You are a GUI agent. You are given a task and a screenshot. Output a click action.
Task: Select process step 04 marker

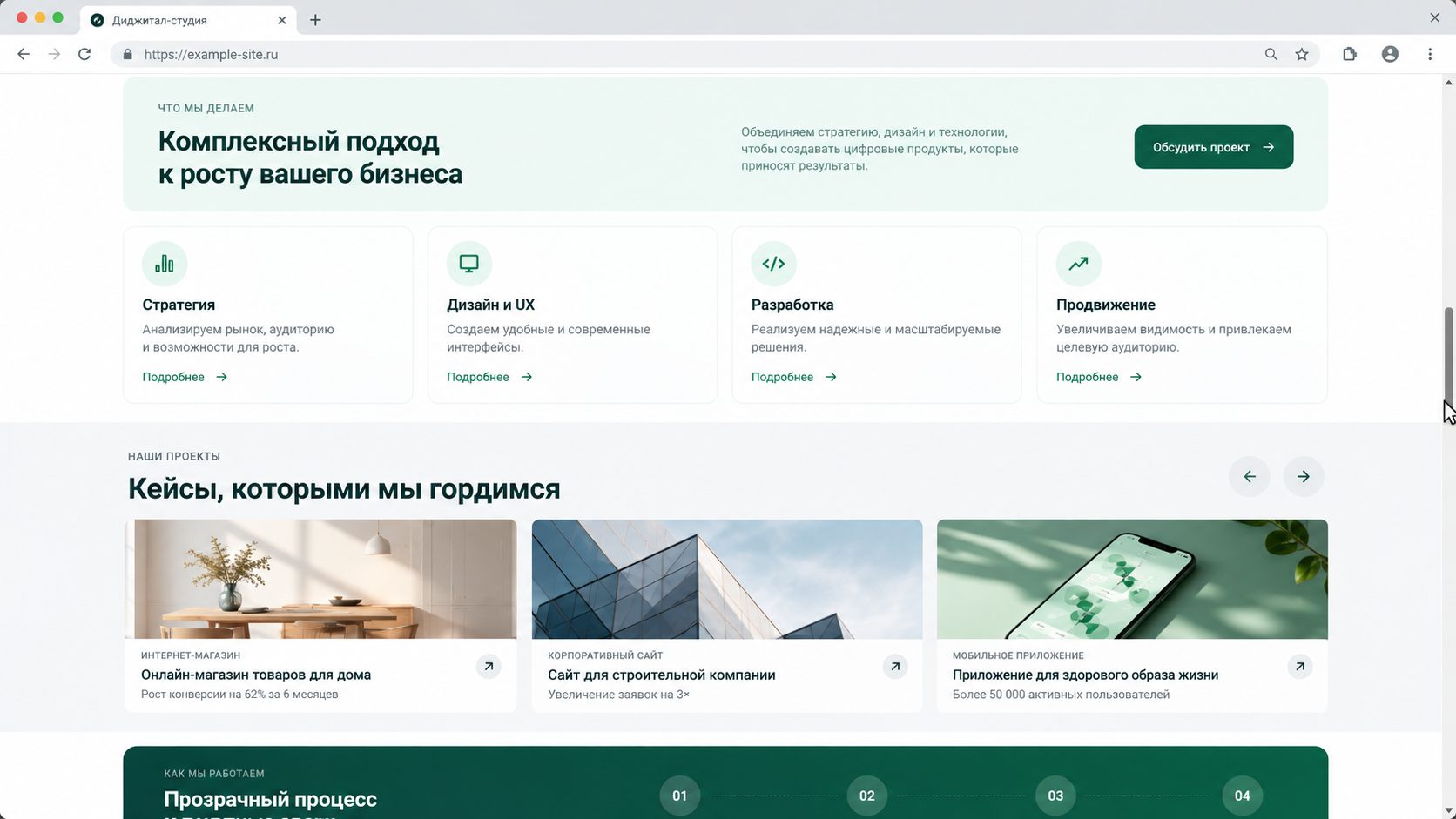point(1243,796)
